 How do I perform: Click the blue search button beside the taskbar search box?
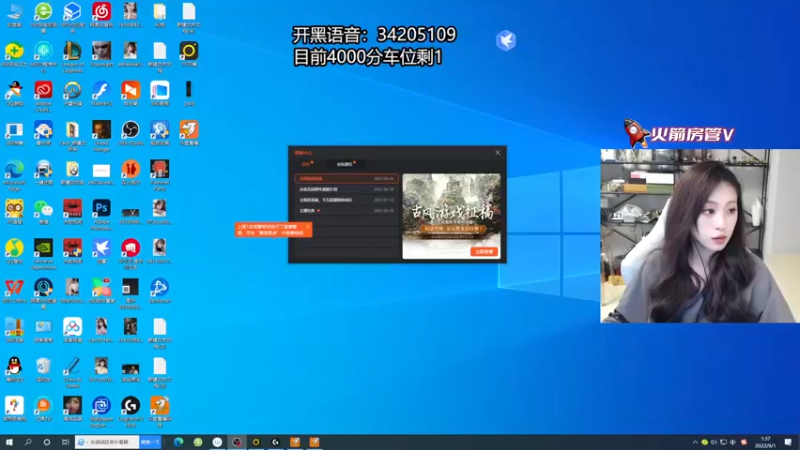[150, 442]
